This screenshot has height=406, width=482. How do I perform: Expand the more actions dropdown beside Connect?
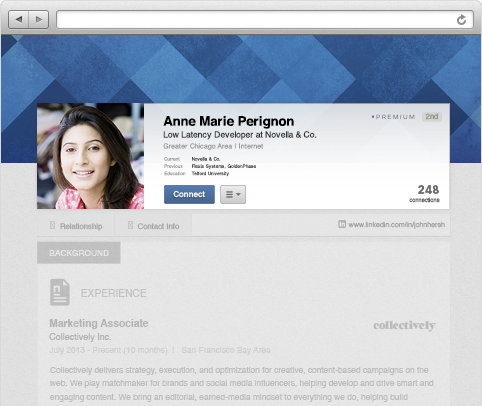point(233,194)
